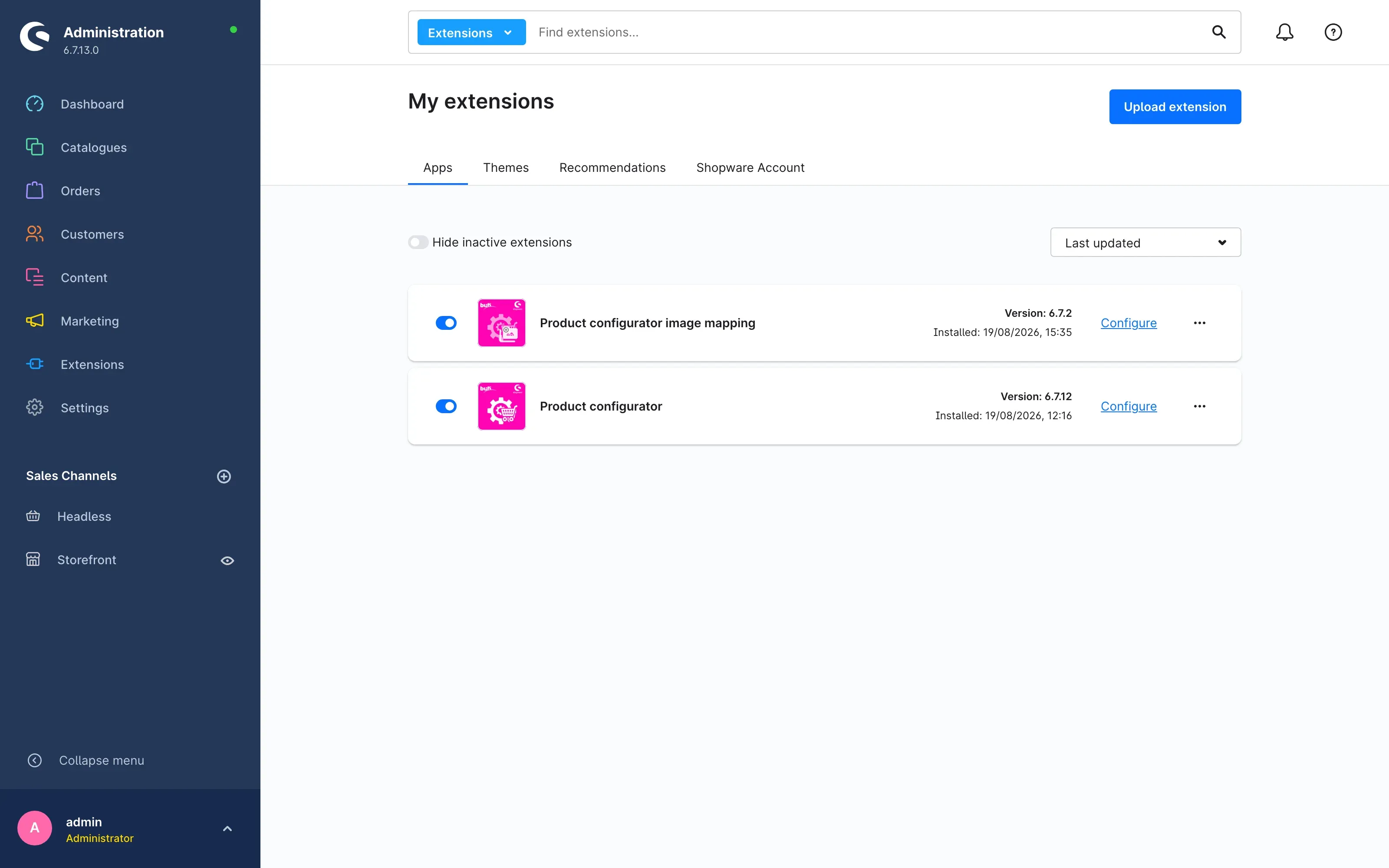Switch to the Themes tab

pos(506,168)
